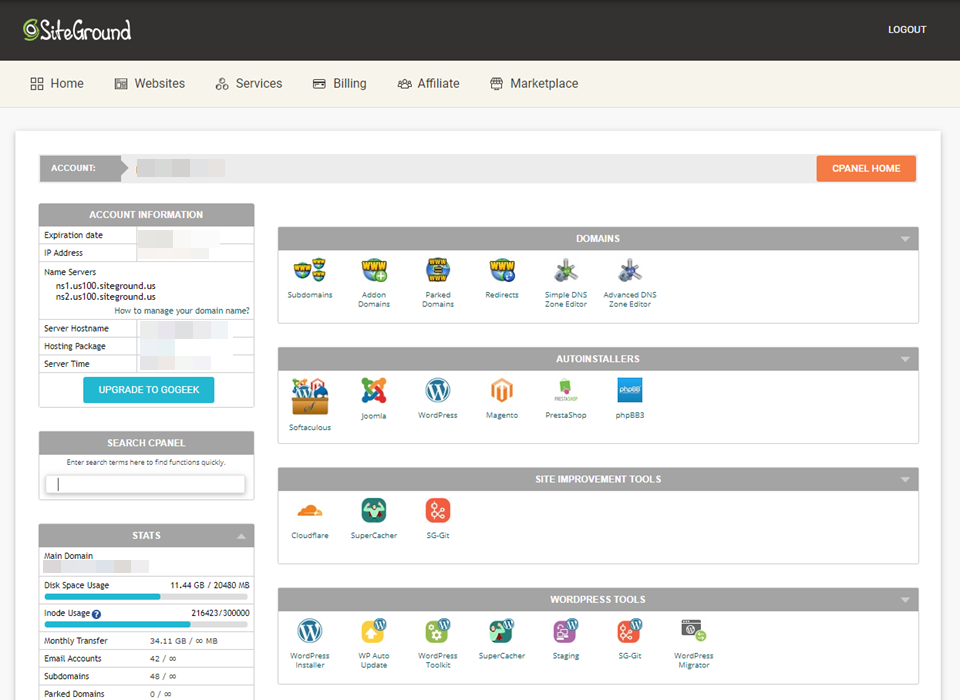Launch the Addon Domains tool
The image size is (960, 700).
[374, 270]
